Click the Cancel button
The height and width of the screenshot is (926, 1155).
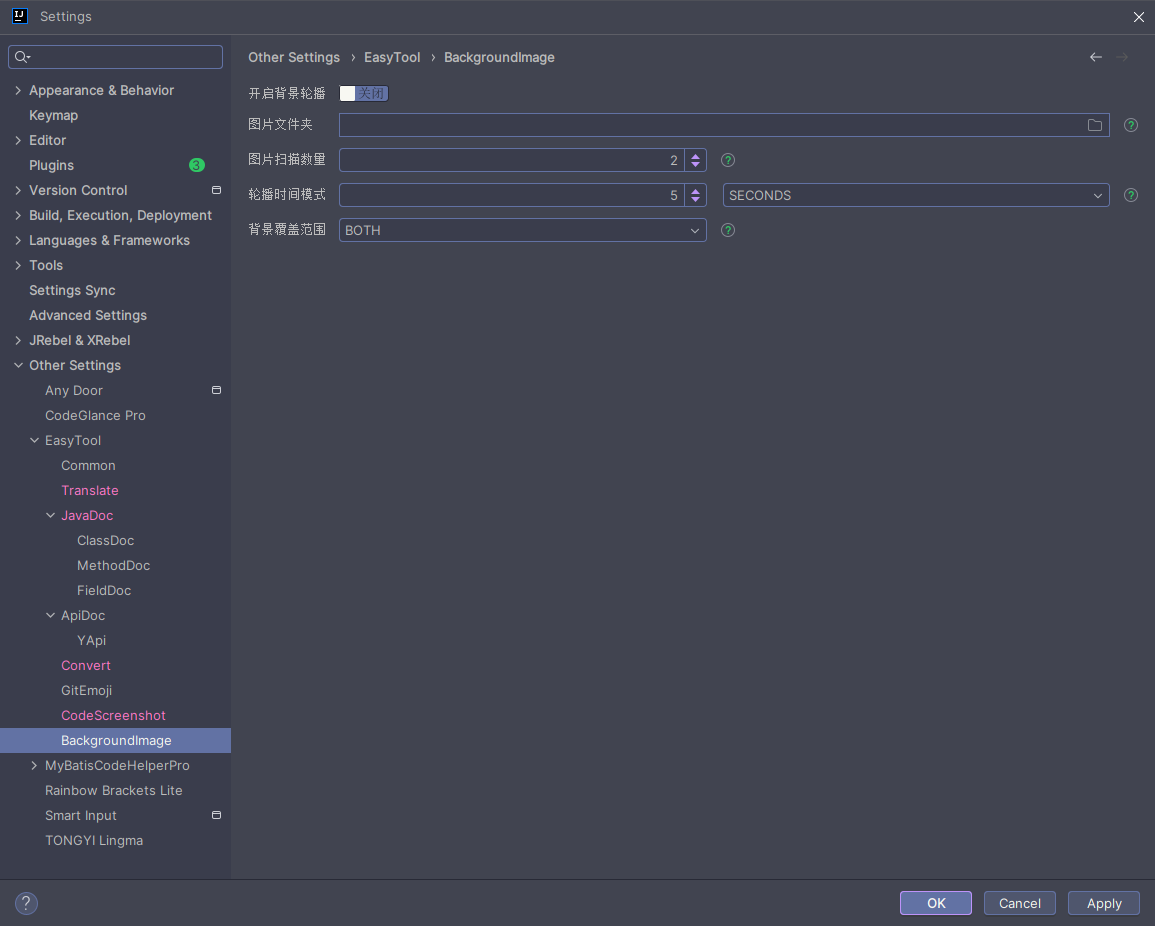1019,903
